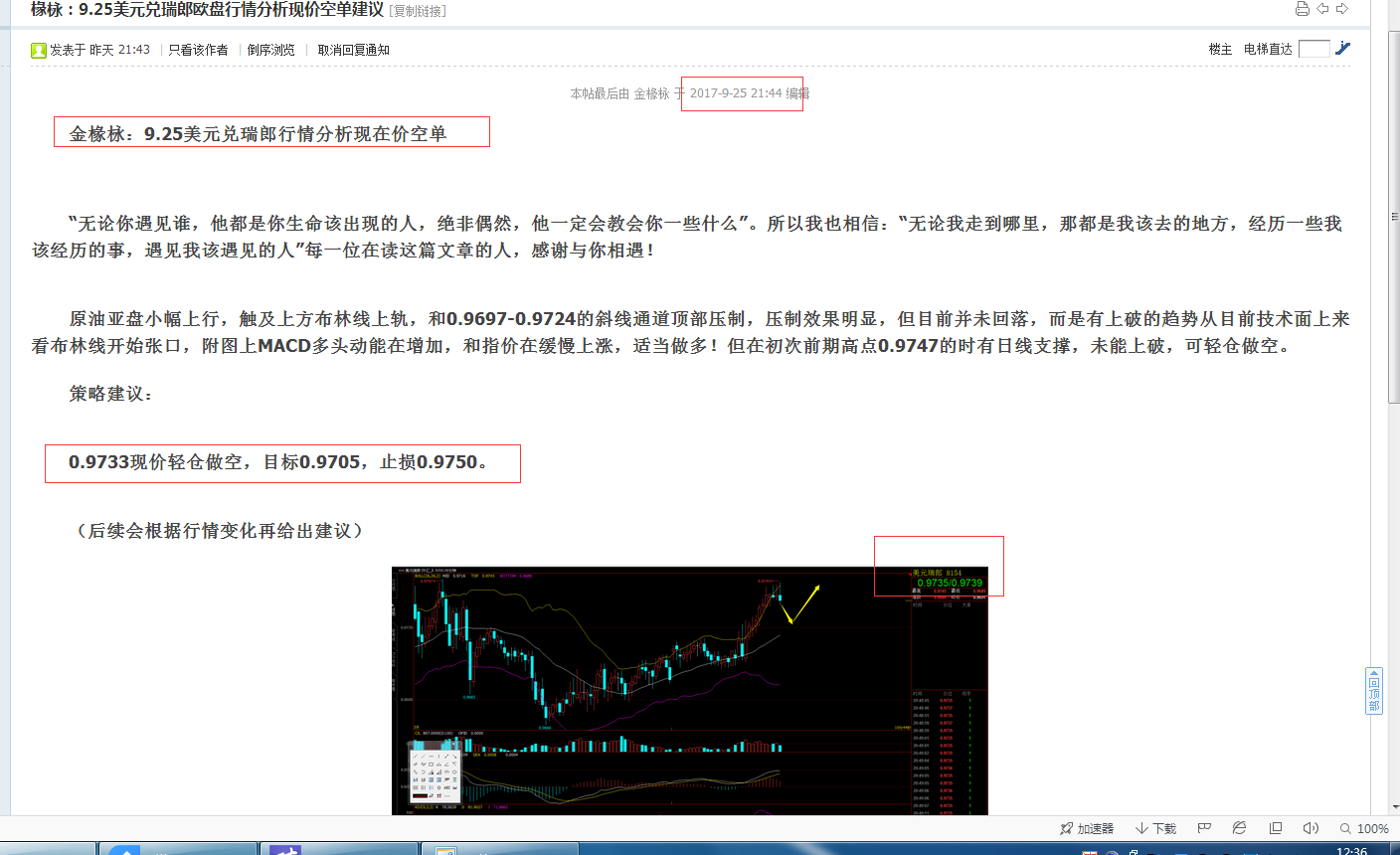
Task: Click 只看该作者 to view only author
Action: pos(198,50)
